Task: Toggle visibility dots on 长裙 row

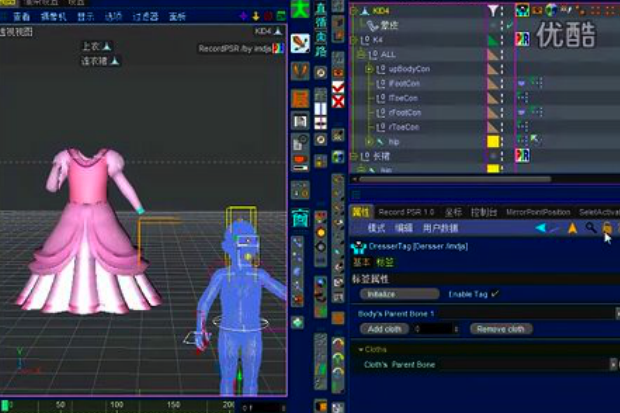Action: tap(502, 156)
